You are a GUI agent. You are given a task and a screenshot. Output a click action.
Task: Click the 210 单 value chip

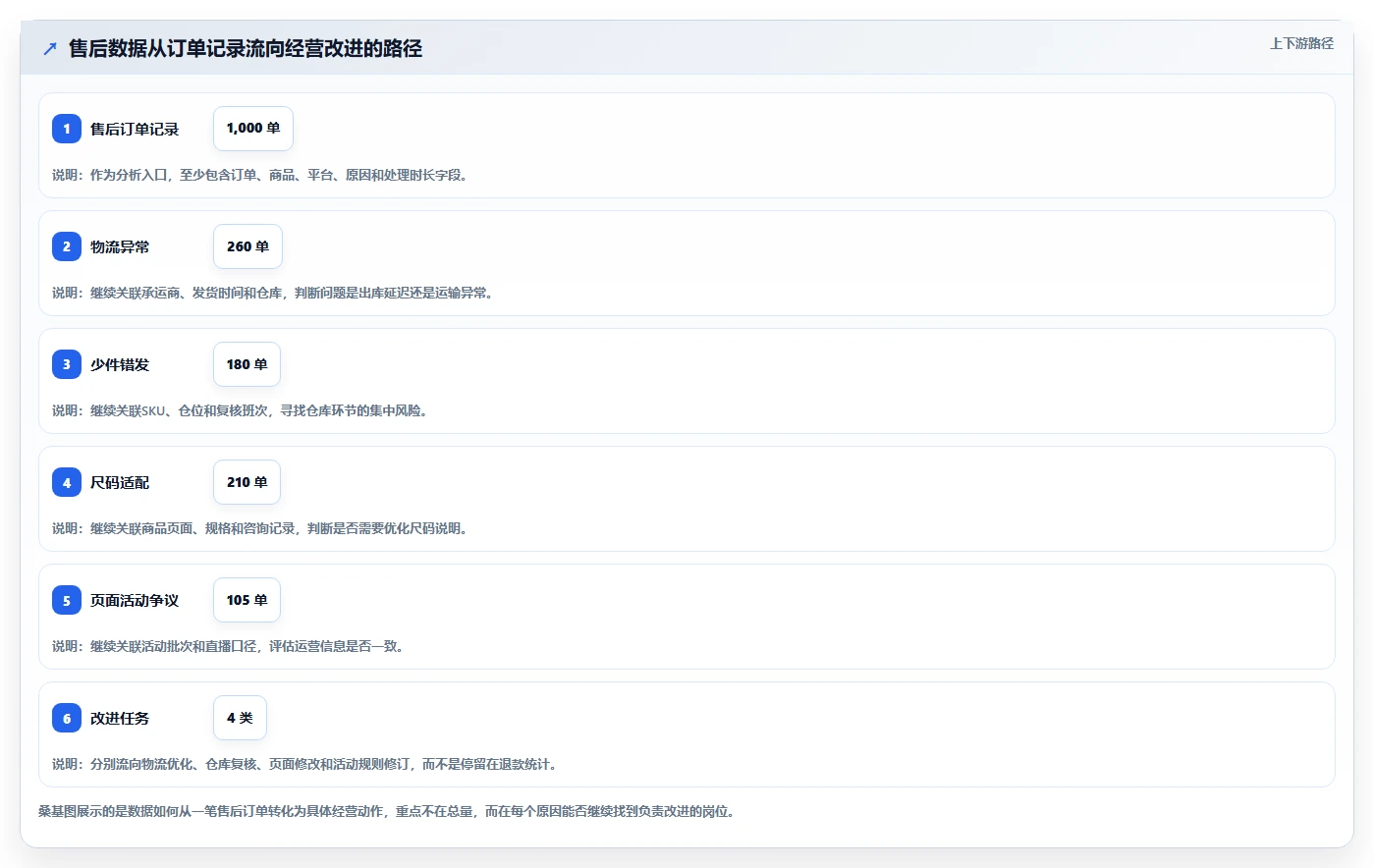click(x=247, y=482)
